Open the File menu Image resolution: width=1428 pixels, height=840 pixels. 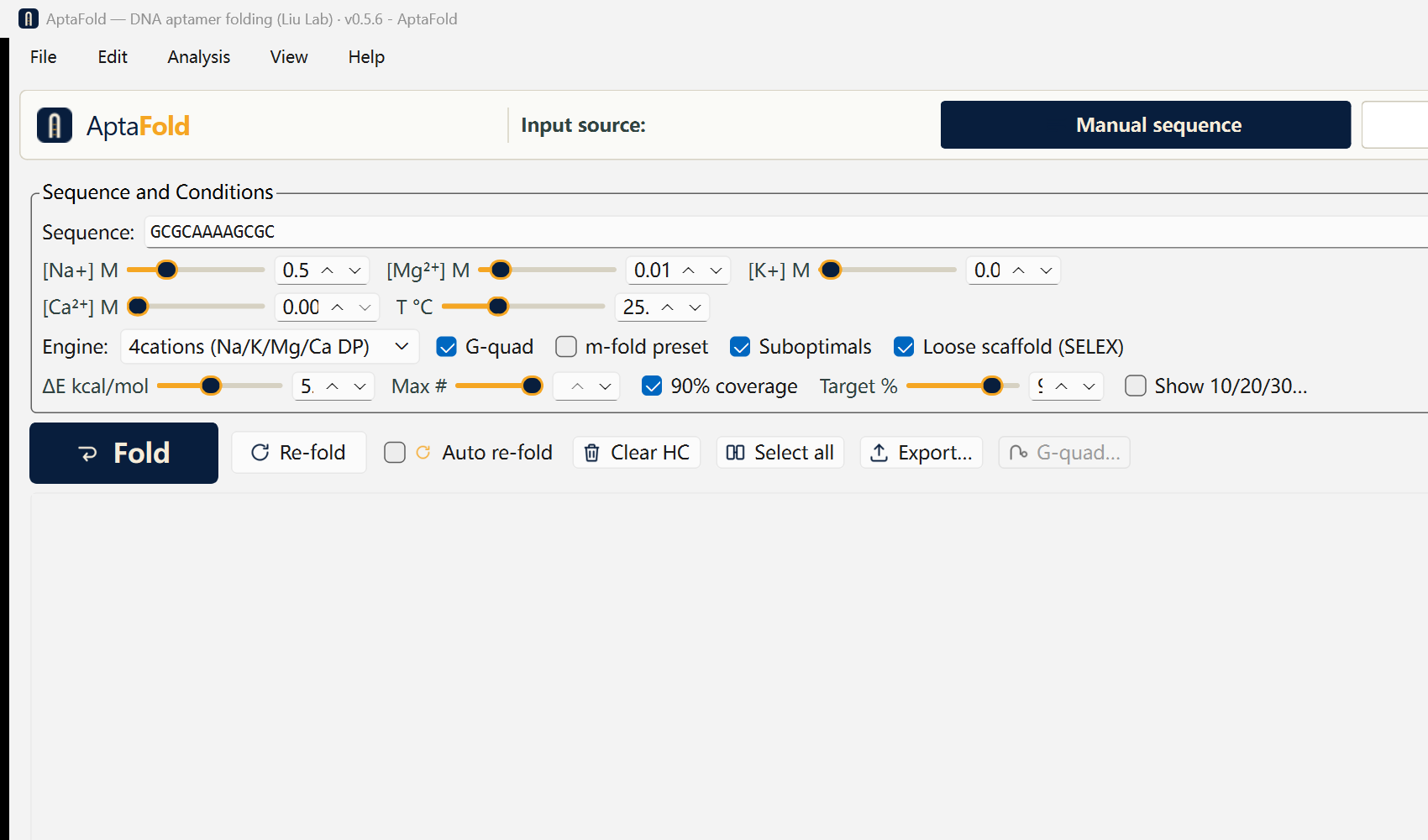44,57
